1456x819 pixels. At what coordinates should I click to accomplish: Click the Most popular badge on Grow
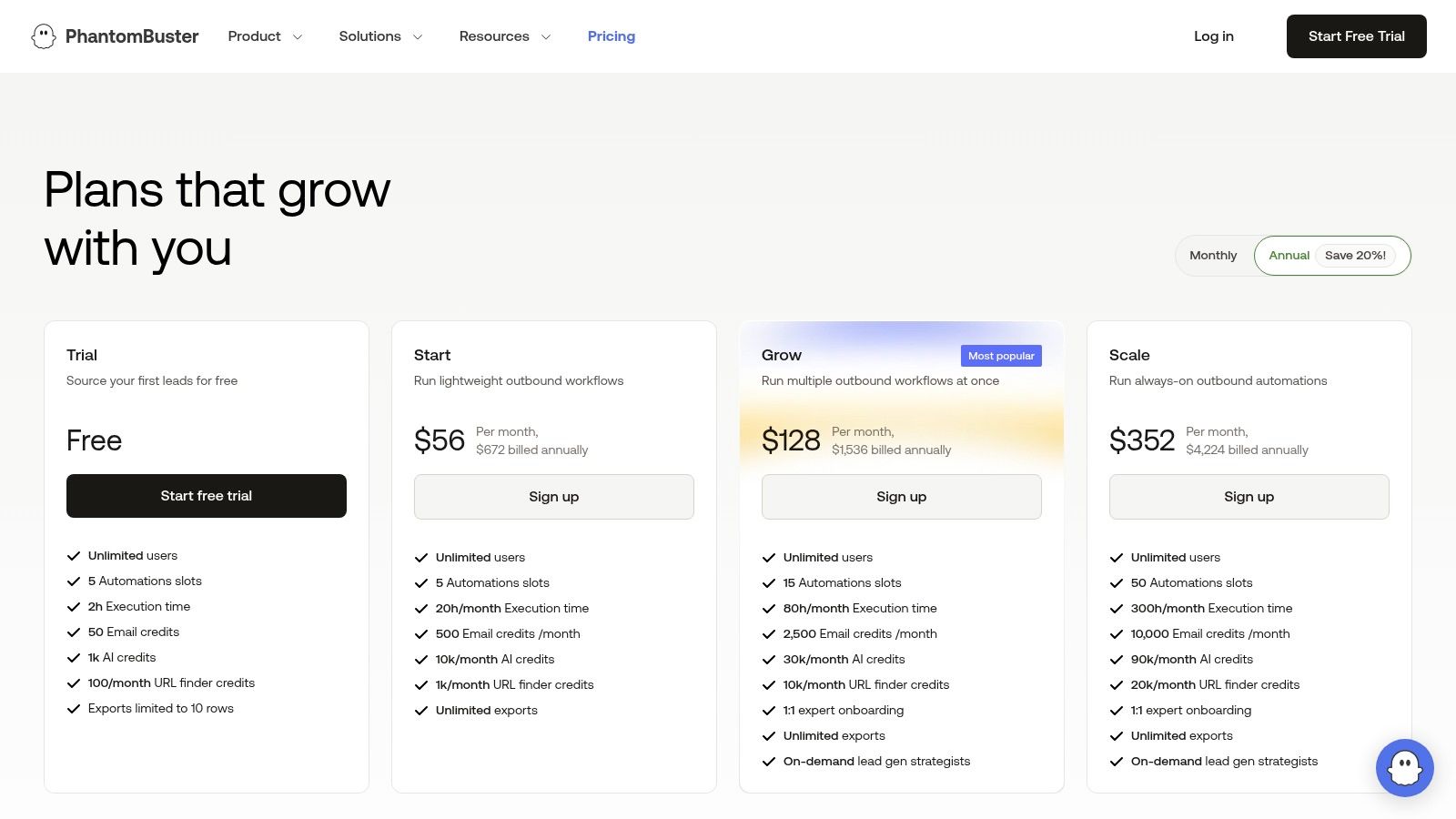coord(1001,356)
